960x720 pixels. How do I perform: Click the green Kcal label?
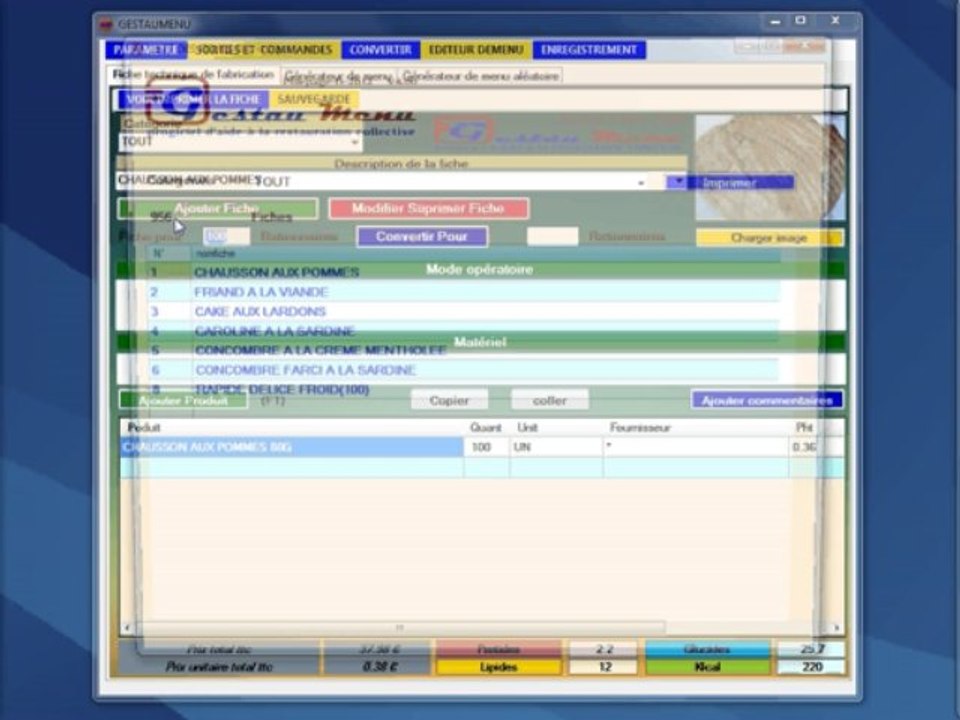[x=707, y=667]
